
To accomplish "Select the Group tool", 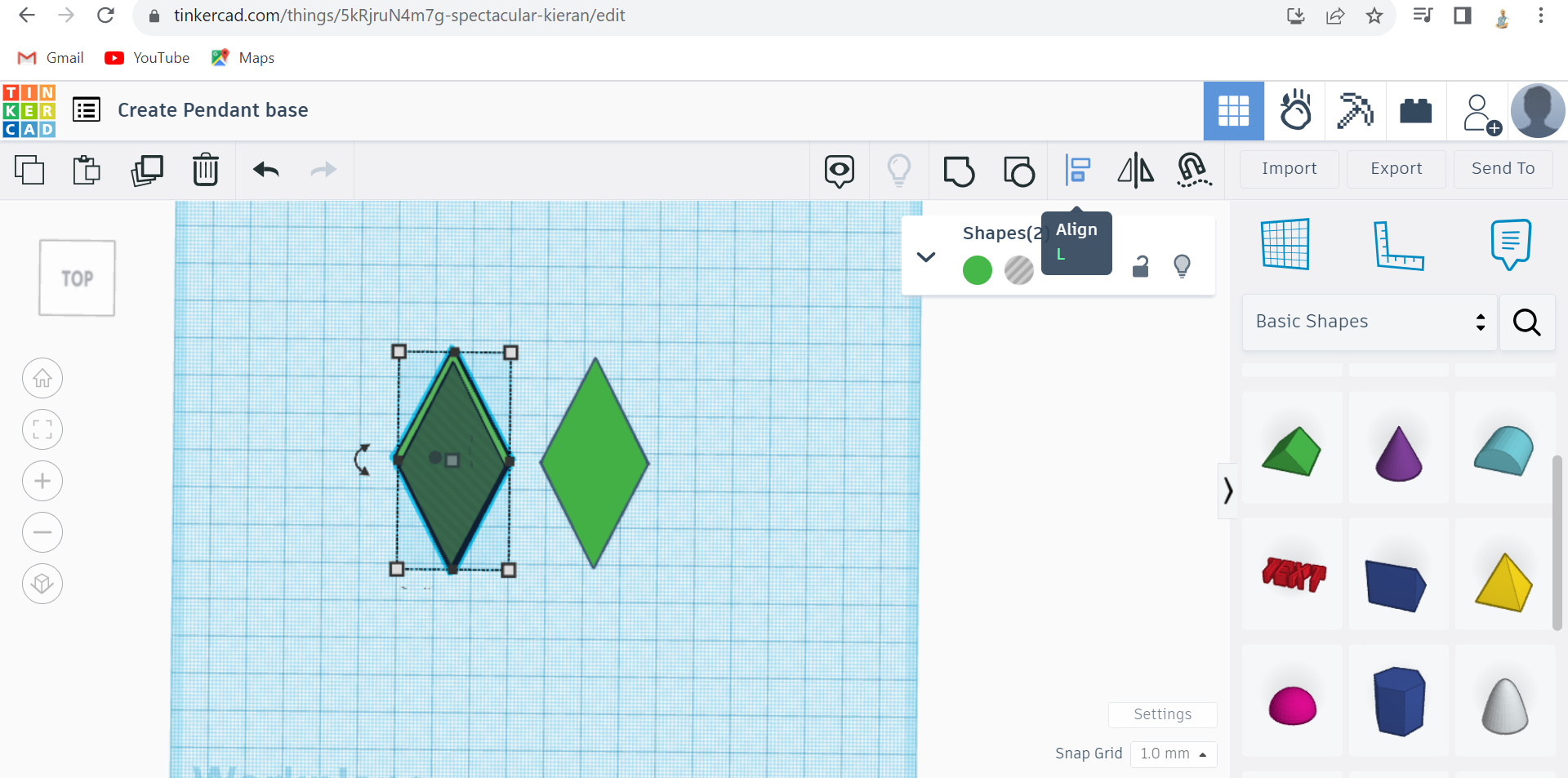I will [x=959, y=171].
